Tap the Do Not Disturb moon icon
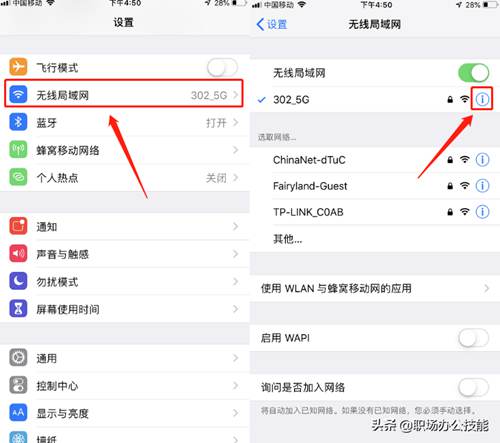 point(18,281)
